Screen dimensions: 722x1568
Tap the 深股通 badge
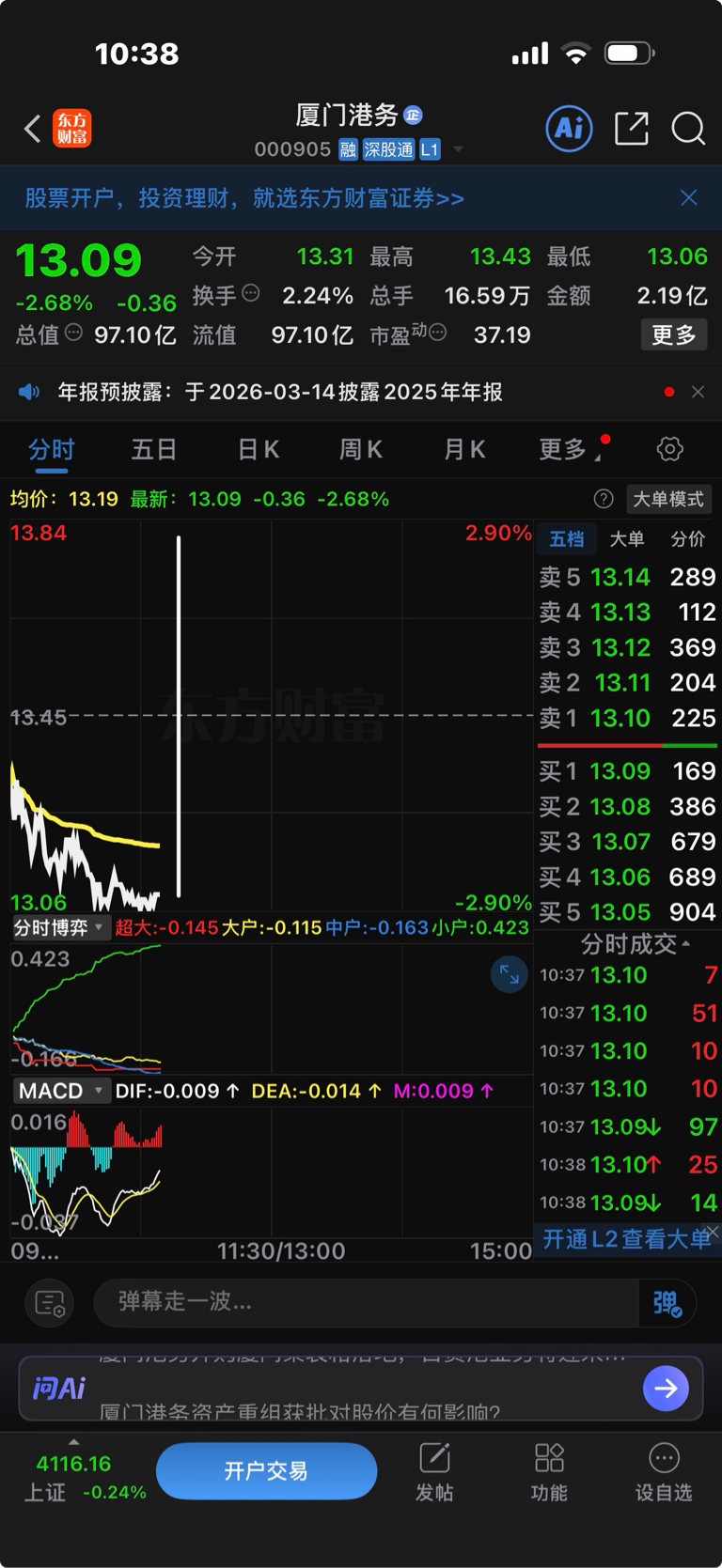coord(388,149)
